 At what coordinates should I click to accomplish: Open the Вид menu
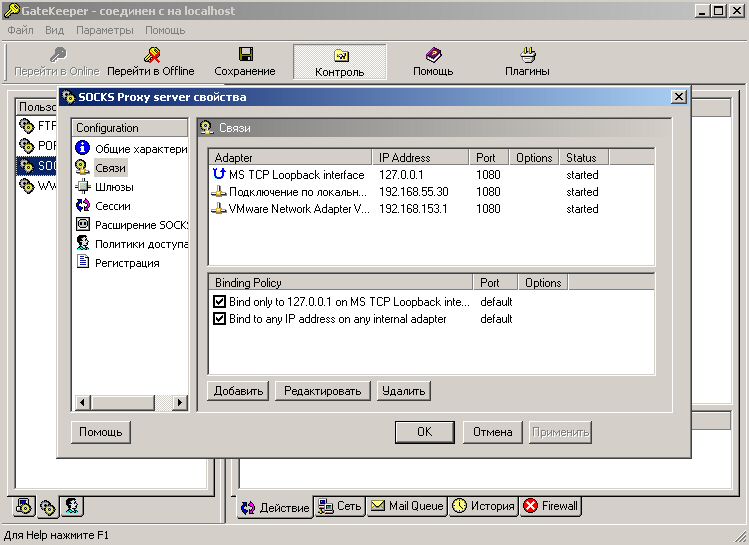point(54,30)
